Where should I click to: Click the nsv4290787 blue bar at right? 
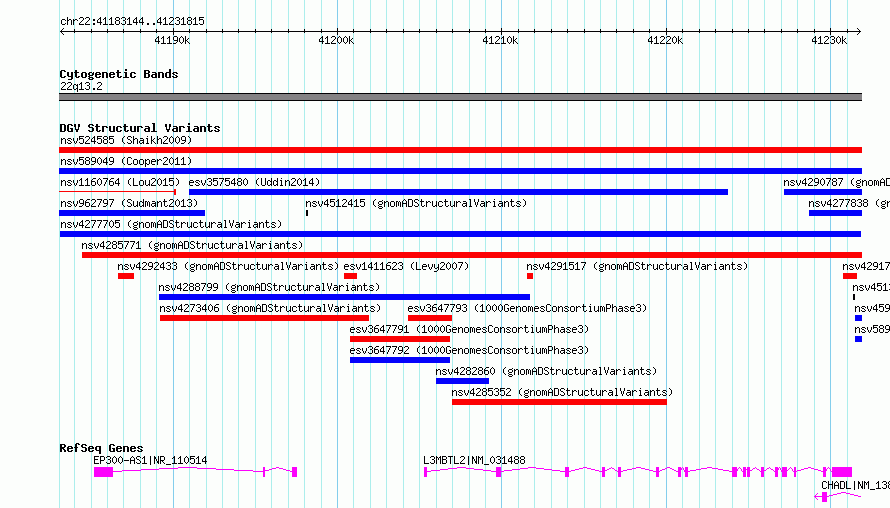[x=823, y=192]
